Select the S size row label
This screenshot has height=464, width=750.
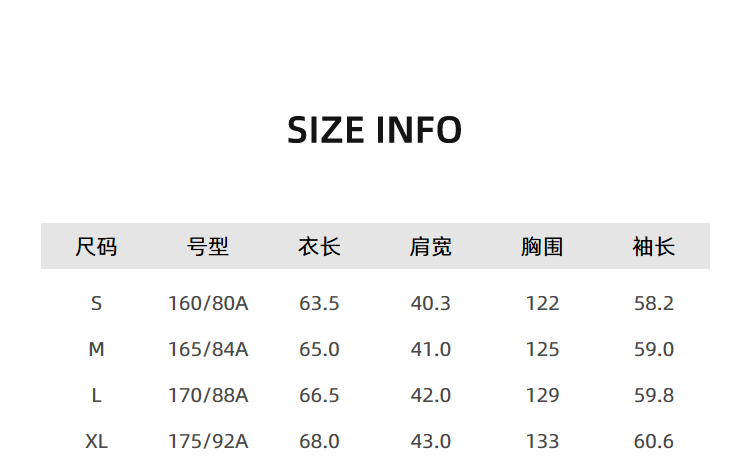(96, 303)
